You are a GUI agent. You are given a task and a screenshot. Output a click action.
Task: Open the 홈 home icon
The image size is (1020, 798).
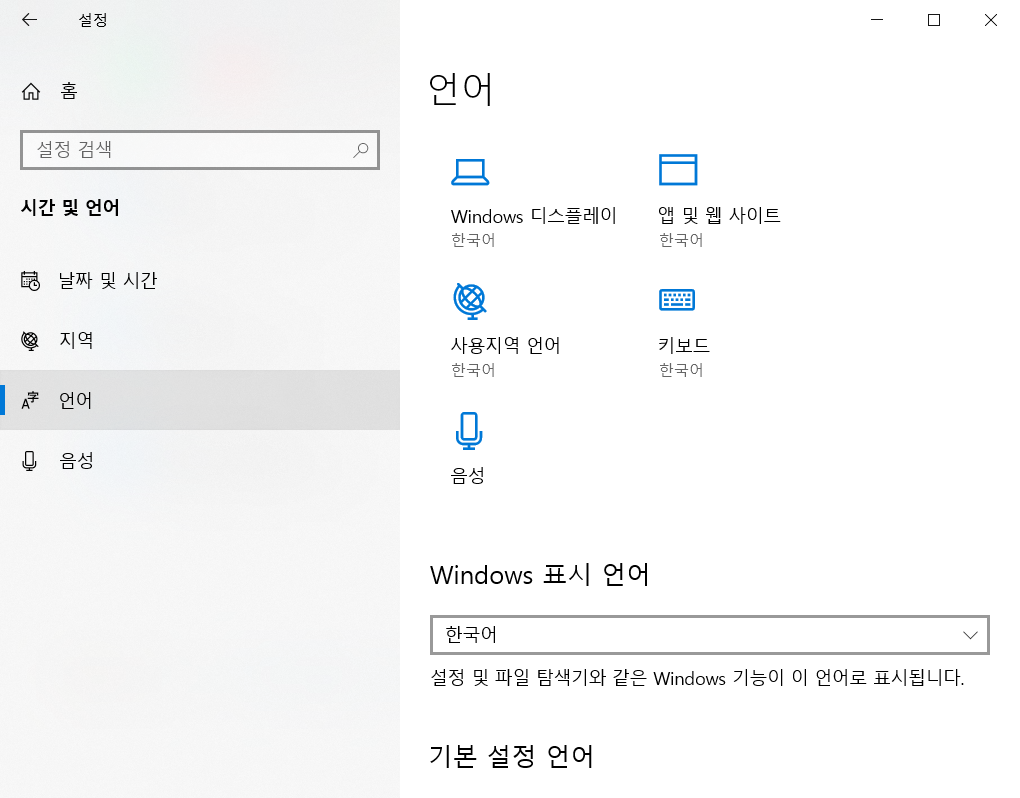point(31,91)
